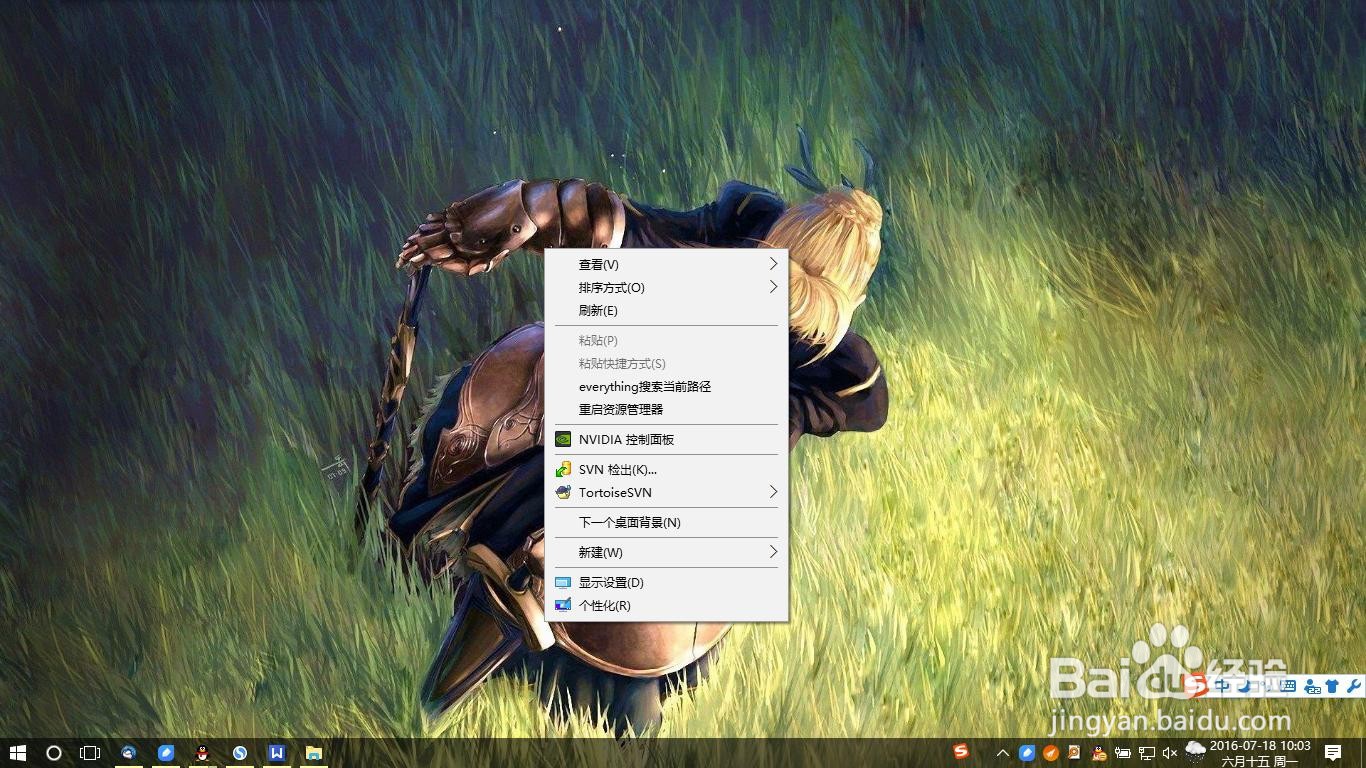
Task: Unmute the muted volume speaker icon
Action: click(1170, 753)
